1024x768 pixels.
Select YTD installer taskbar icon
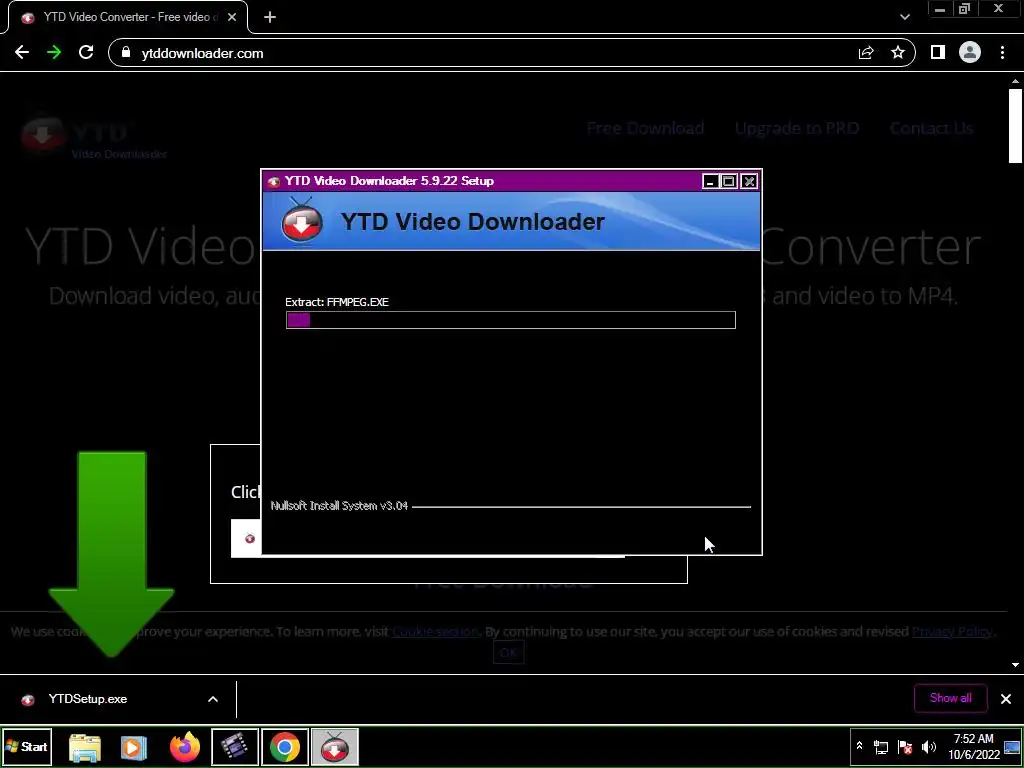click(x=334, y=746)
